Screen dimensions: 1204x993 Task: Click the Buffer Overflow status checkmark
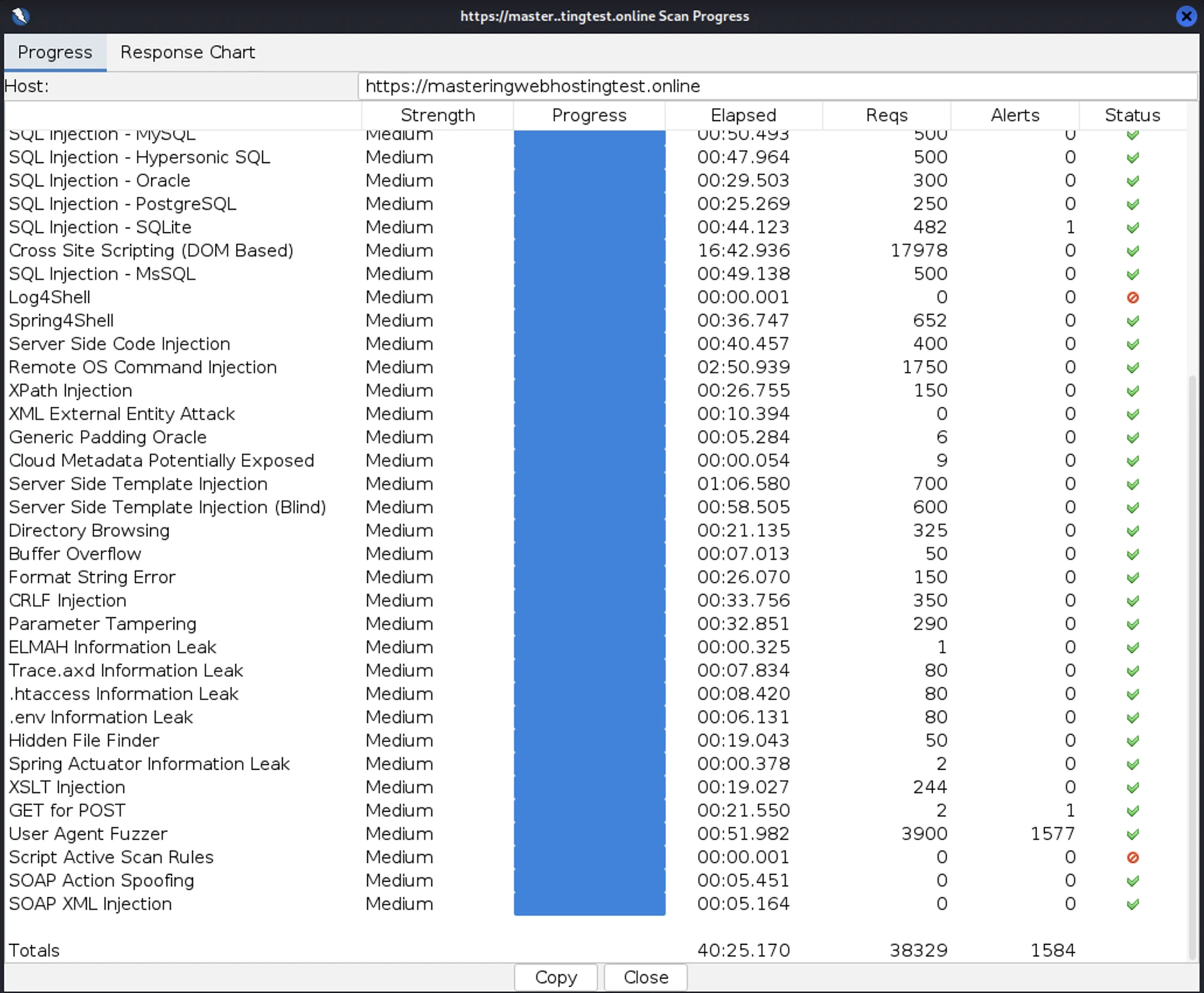click(1132, 554)
